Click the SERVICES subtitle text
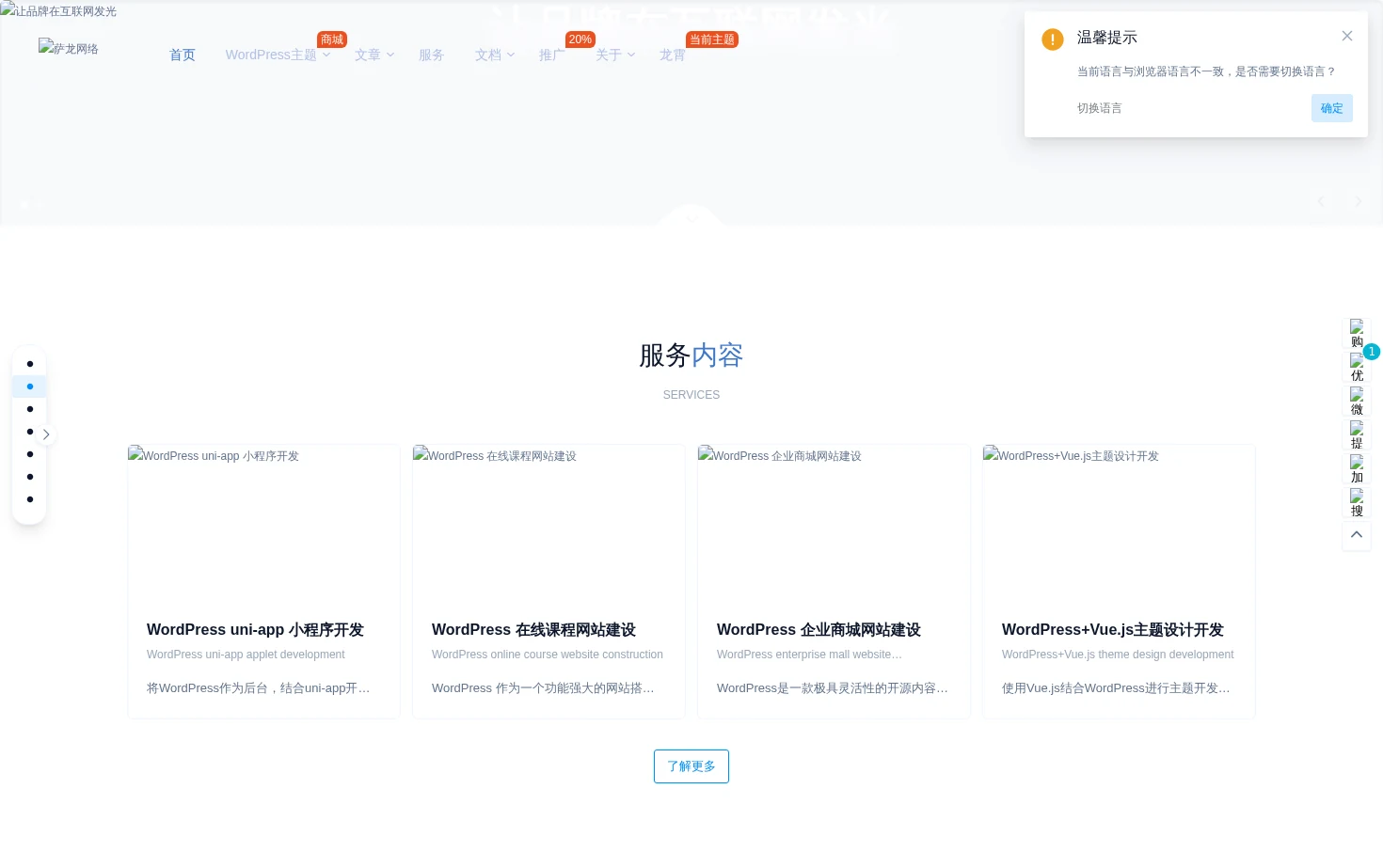Screen dimensions: 1383x868 click(x=691, y=395)
